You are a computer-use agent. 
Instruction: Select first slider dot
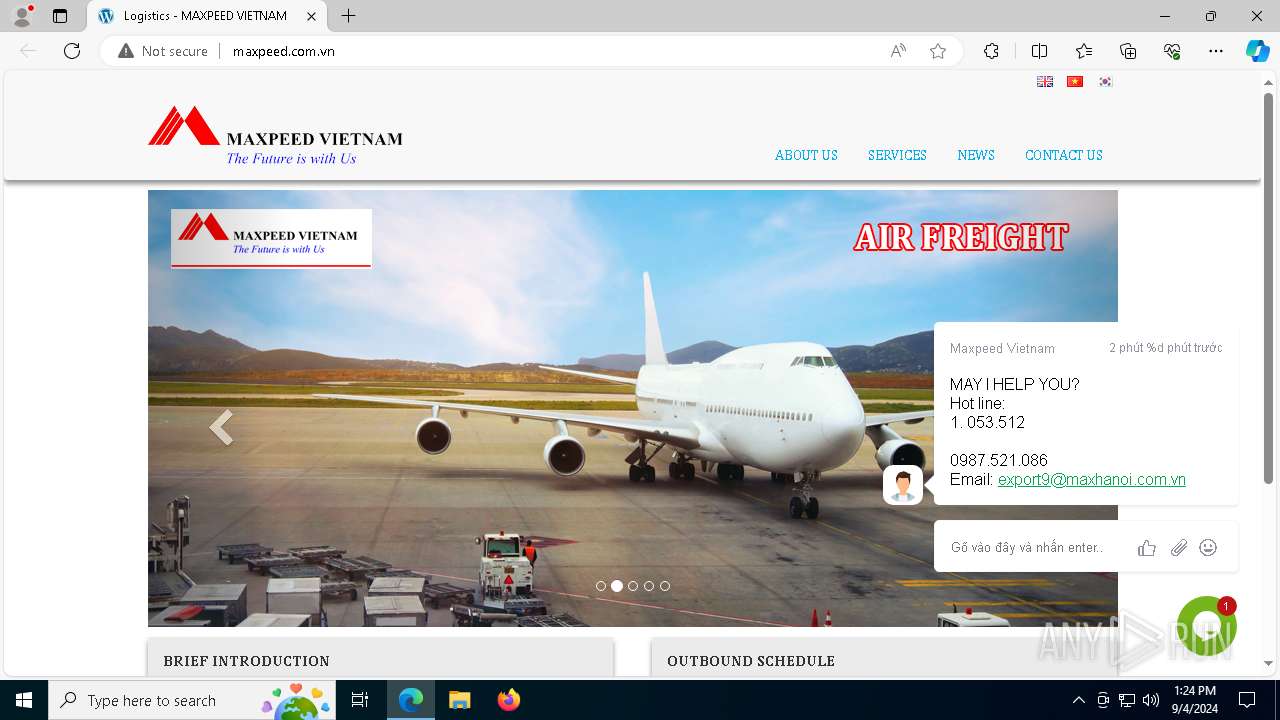point(601,586)
